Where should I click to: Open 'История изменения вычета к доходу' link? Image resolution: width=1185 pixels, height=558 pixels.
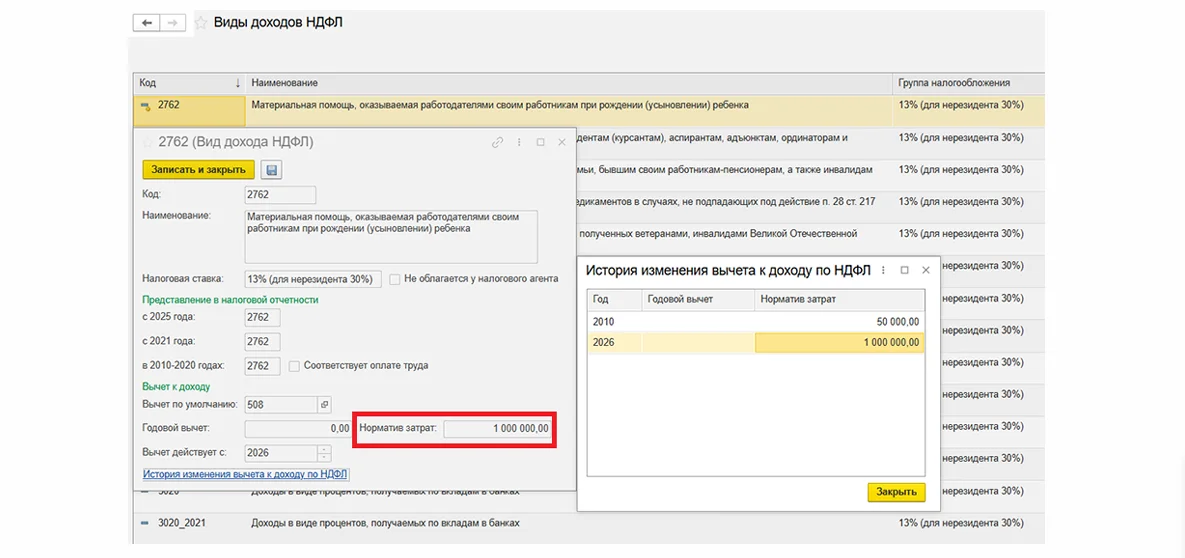click(x=245, y=474)
